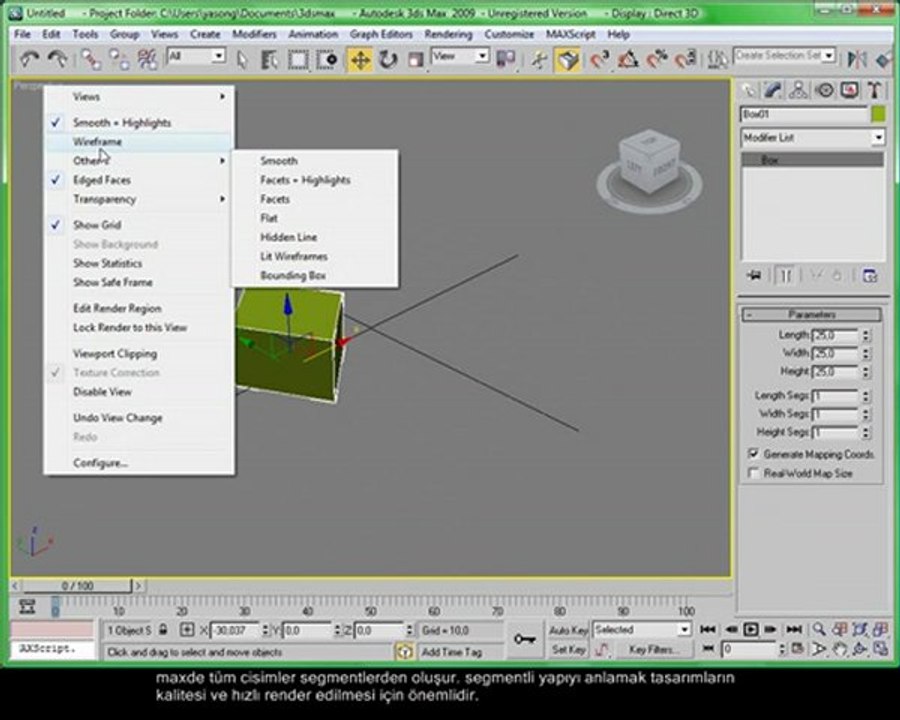Click Configure... in viewport menu
The height and width of the screenshot is (720, 900).
pyautogui.click(x=139, y=463)
